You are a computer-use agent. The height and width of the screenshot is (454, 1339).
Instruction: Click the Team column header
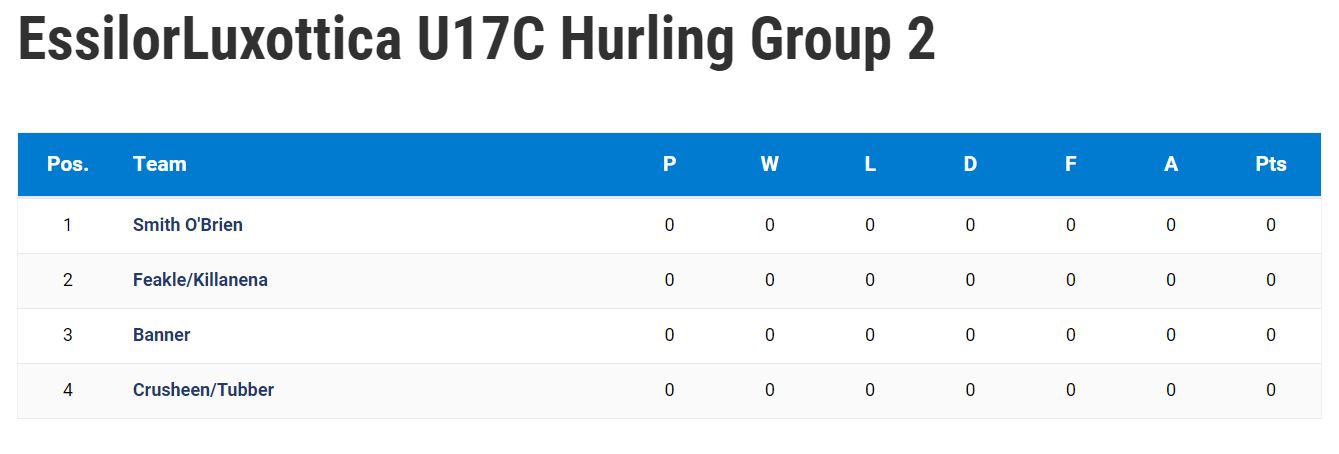[x=160, y=164]
